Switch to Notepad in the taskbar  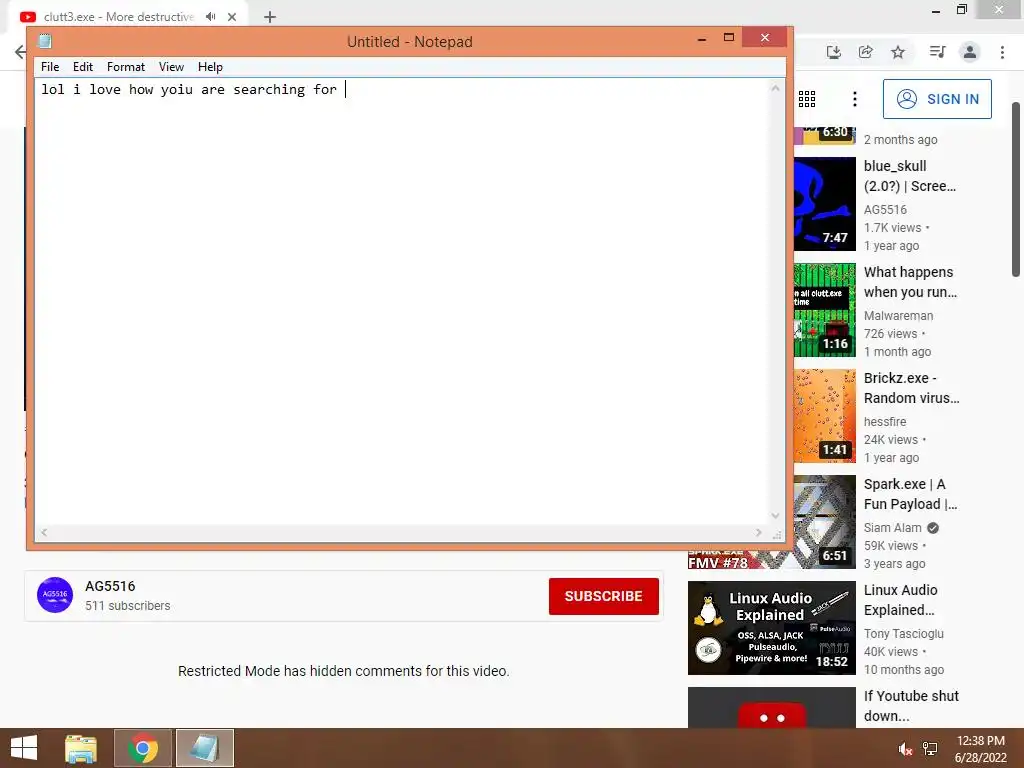pos(204,748)
